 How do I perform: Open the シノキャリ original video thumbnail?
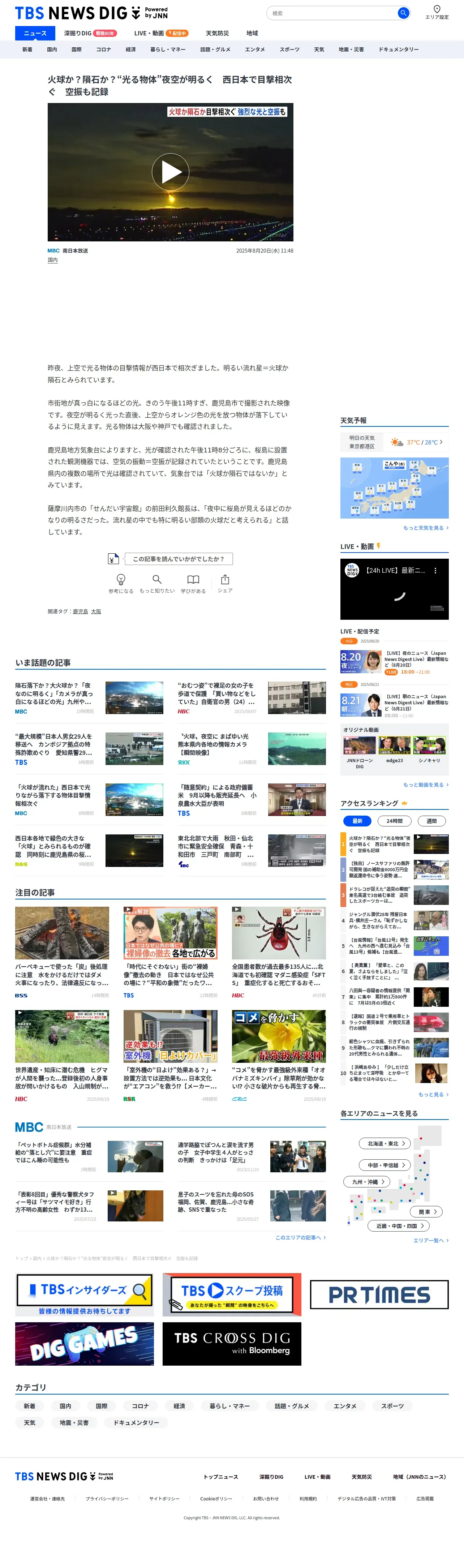(x=429, y=746)
